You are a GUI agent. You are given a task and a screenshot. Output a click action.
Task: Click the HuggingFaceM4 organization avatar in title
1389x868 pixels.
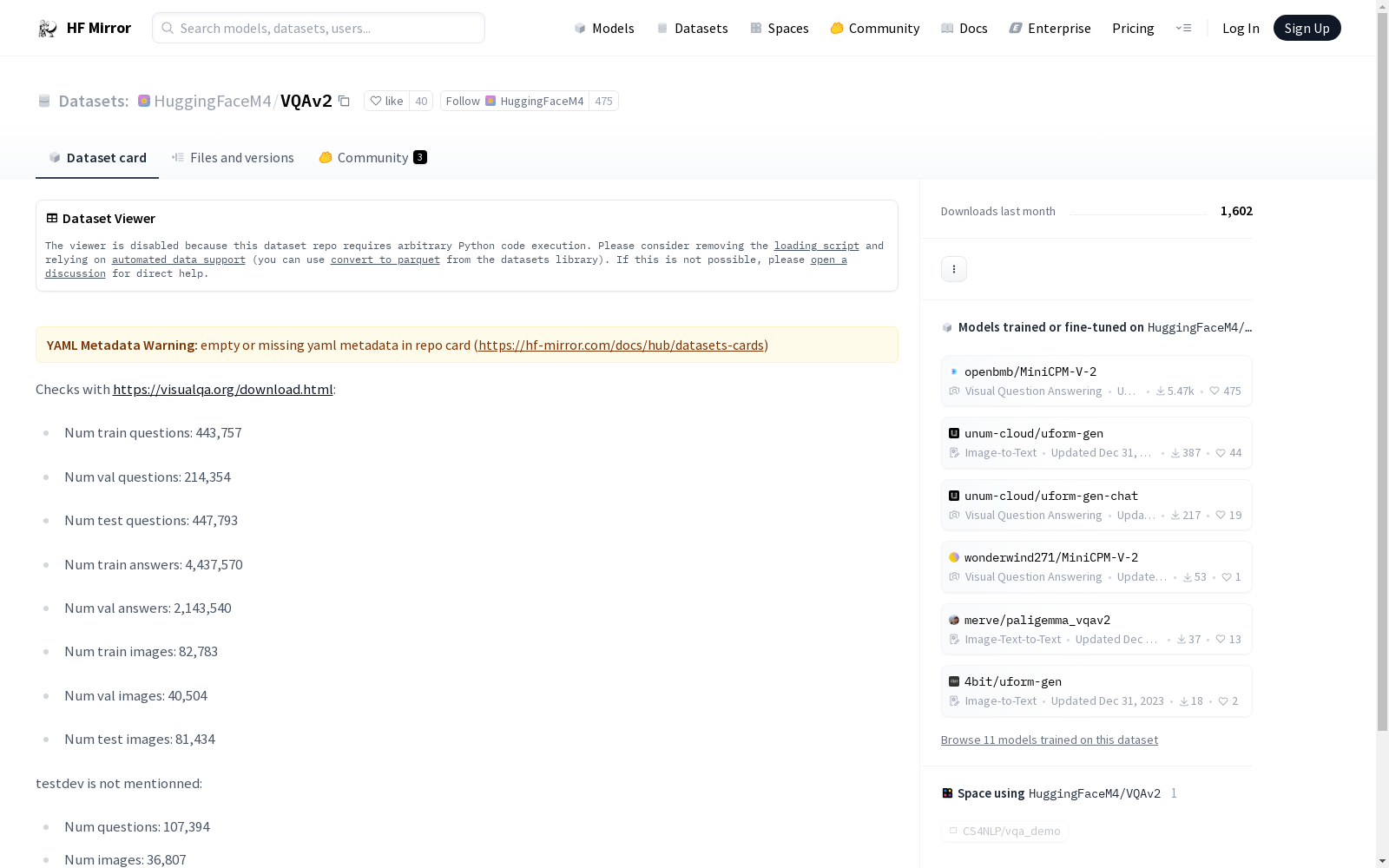(144, 101)
